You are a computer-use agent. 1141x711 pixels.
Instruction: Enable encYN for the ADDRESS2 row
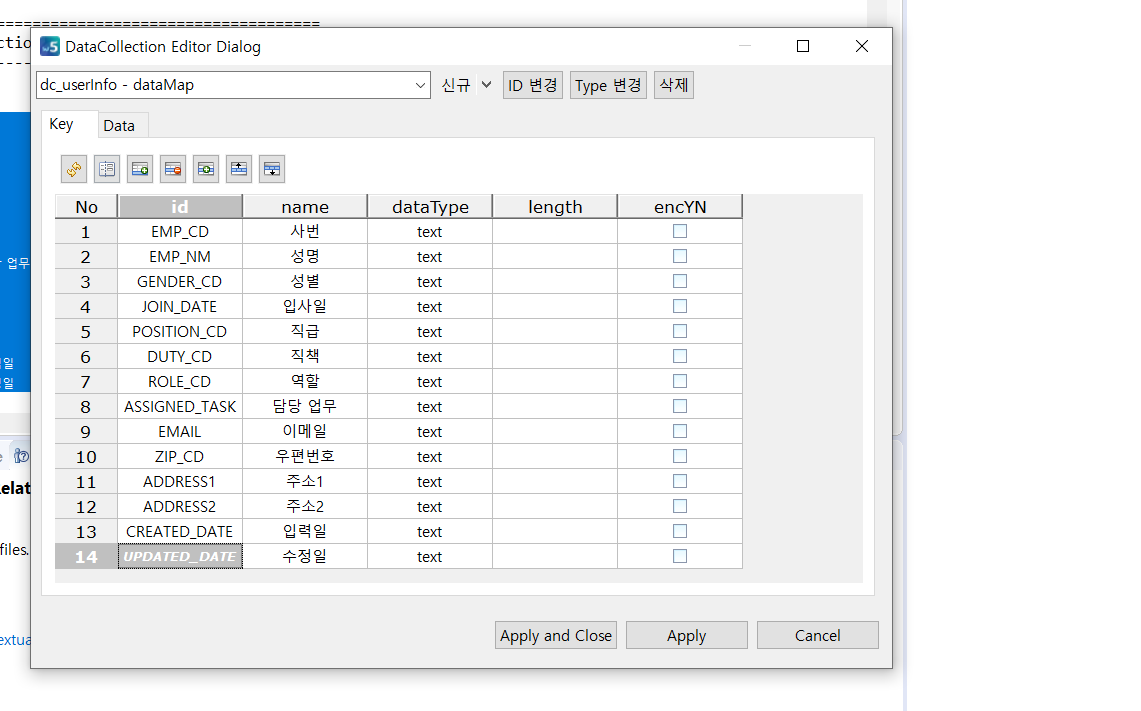coord(680,506)
